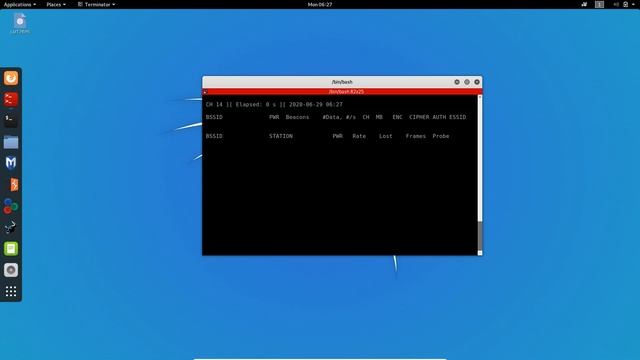640x360 pixels.
Task: Click the 'Probe' column header text
Action: [441, 136]
